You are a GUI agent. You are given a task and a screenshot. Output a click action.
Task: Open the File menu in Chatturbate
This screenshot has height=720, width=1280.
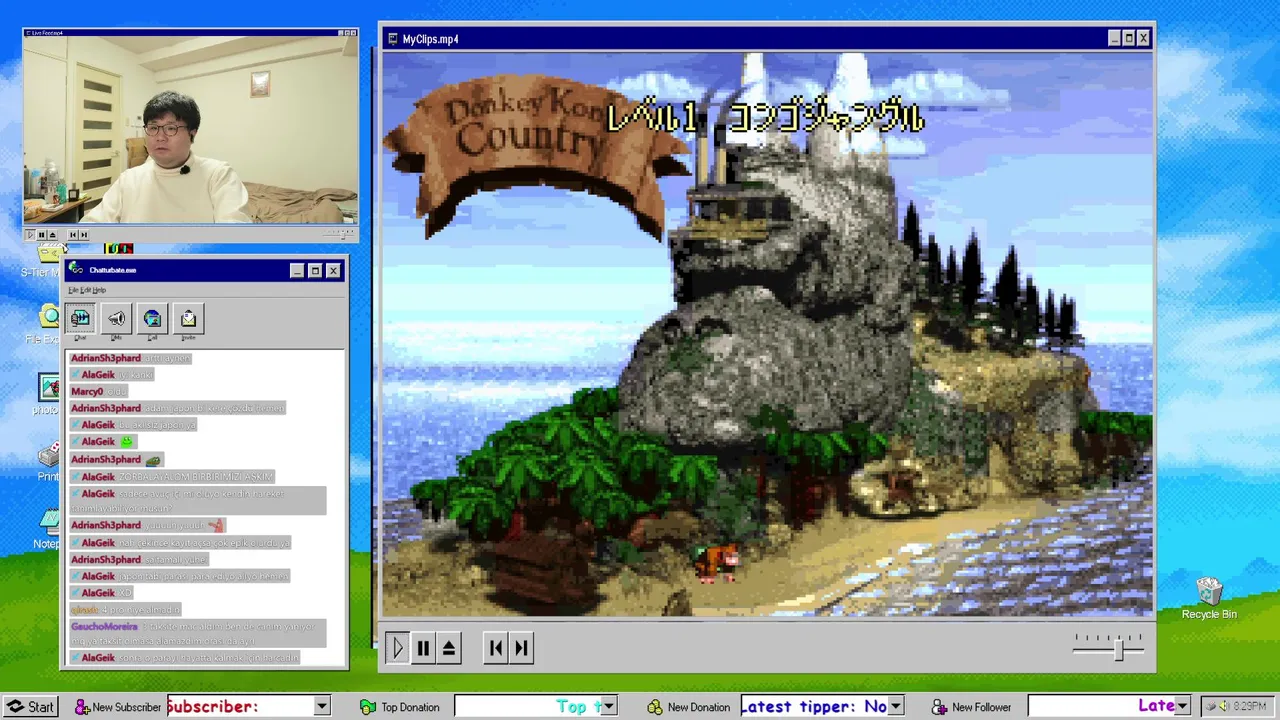tap(72, 290)
